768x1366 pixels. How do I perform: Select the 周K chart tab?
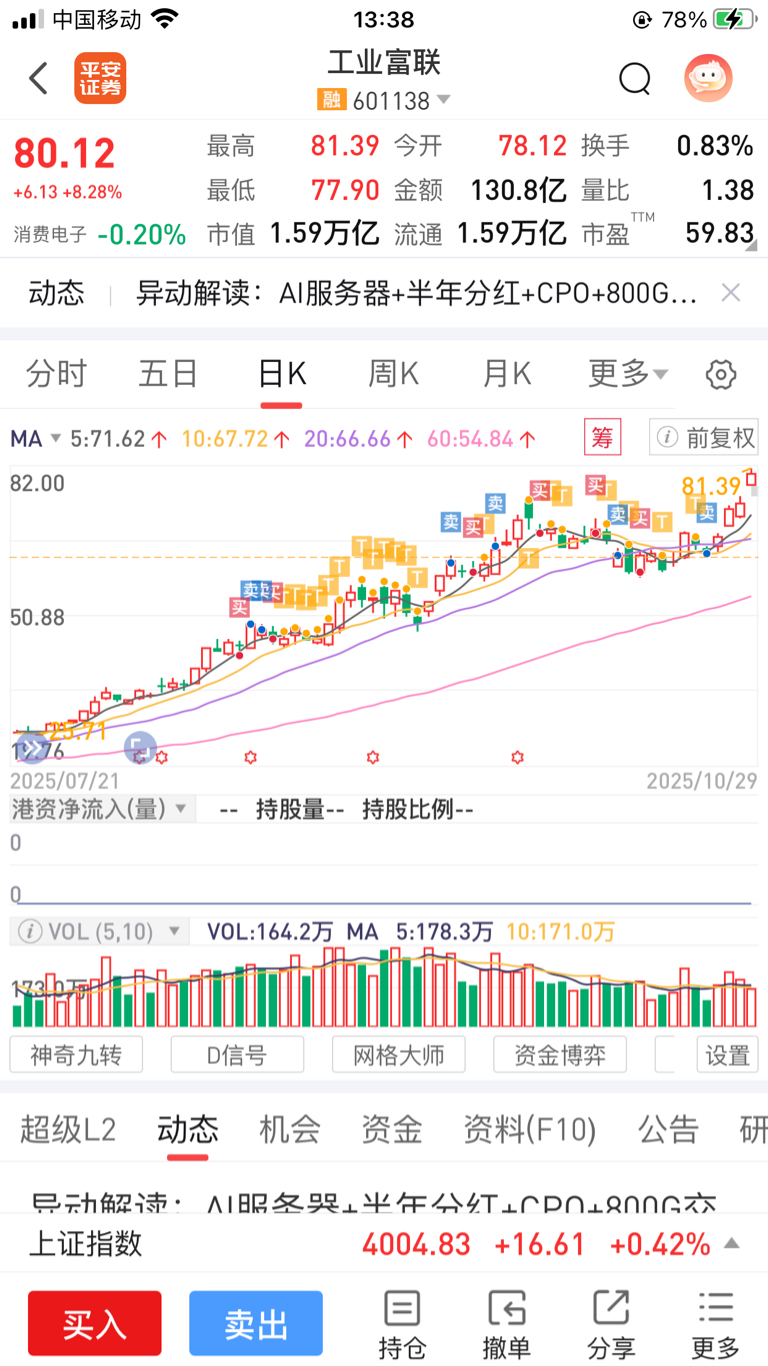click(393, 375)
